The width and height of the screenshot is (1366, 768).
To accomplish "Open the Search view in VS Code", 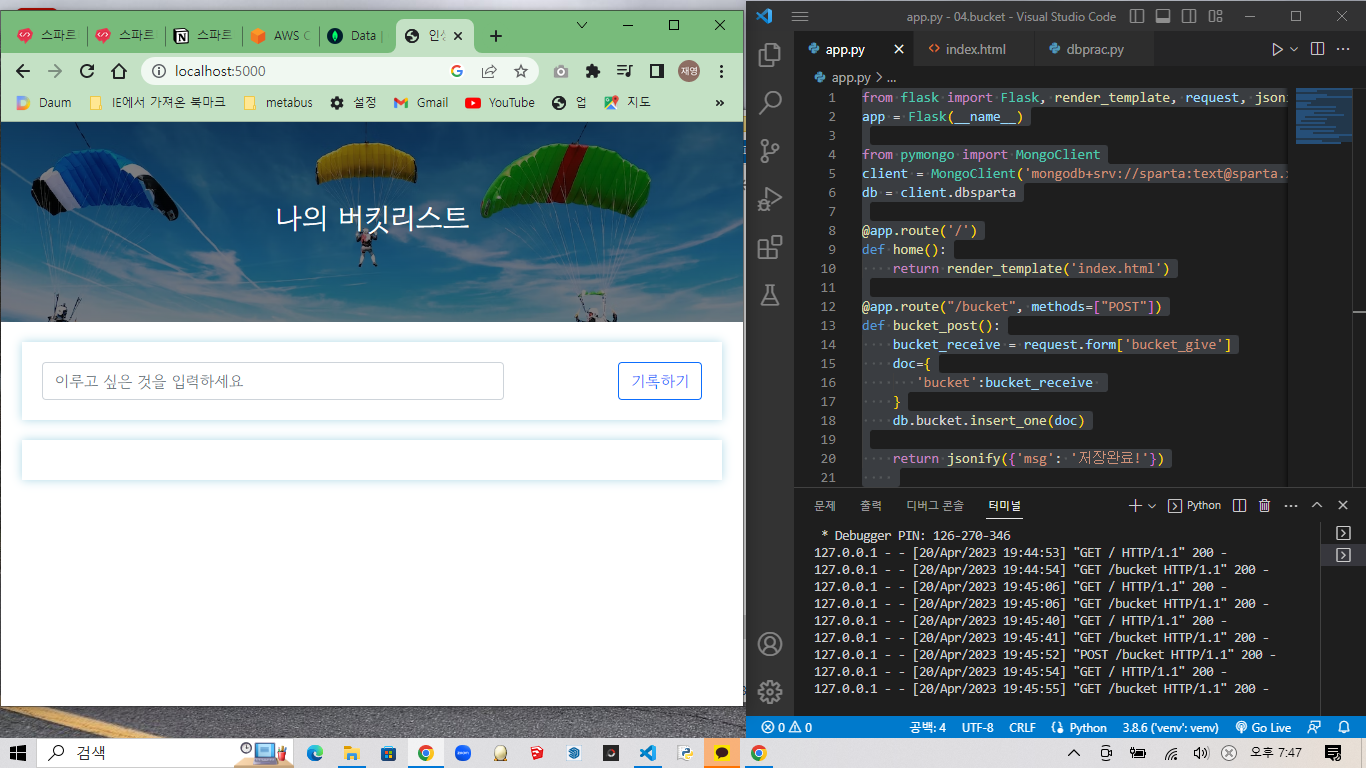I will tap(770, 103).
